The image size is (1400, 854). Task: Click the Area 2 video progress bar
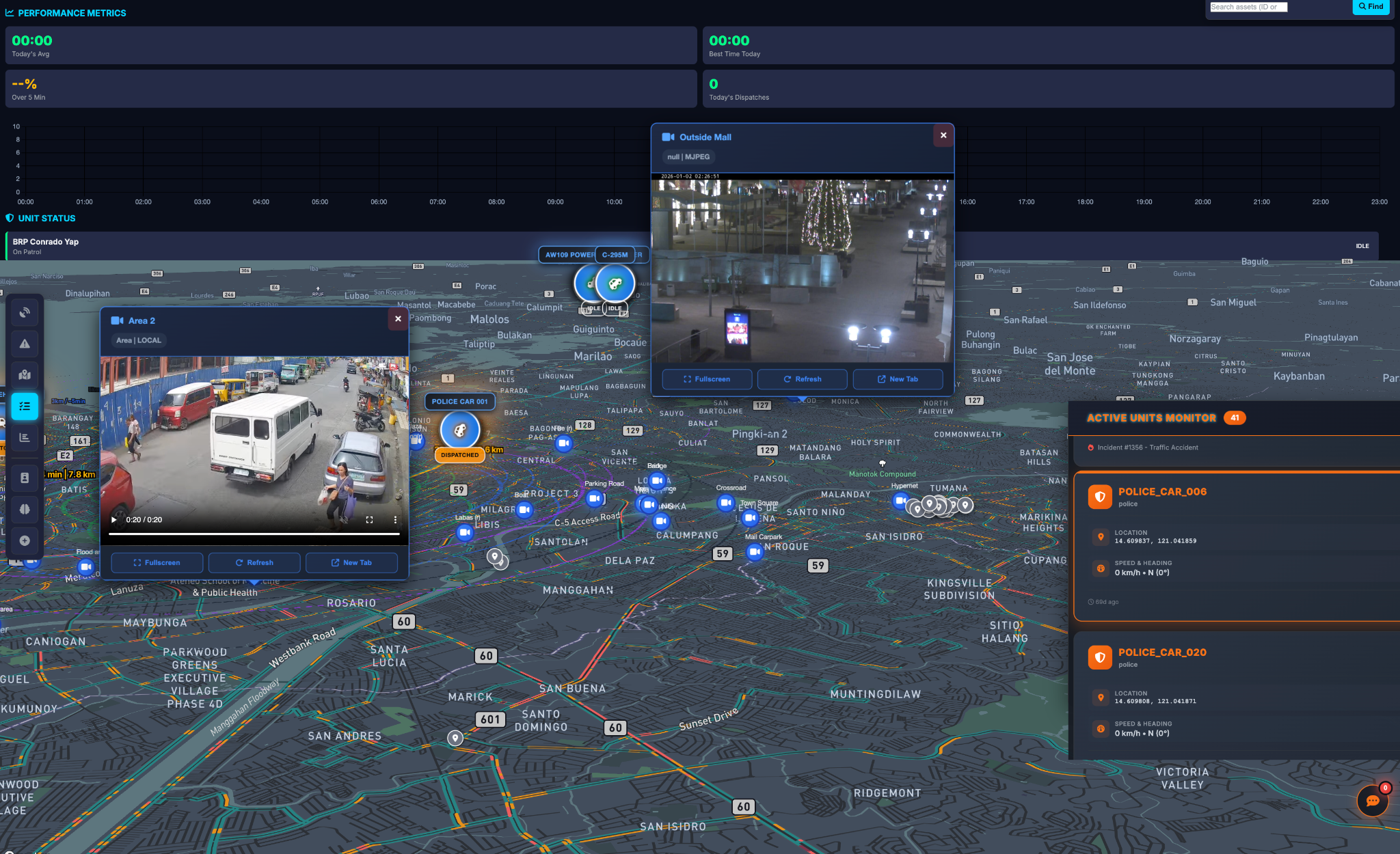[254, 534]
